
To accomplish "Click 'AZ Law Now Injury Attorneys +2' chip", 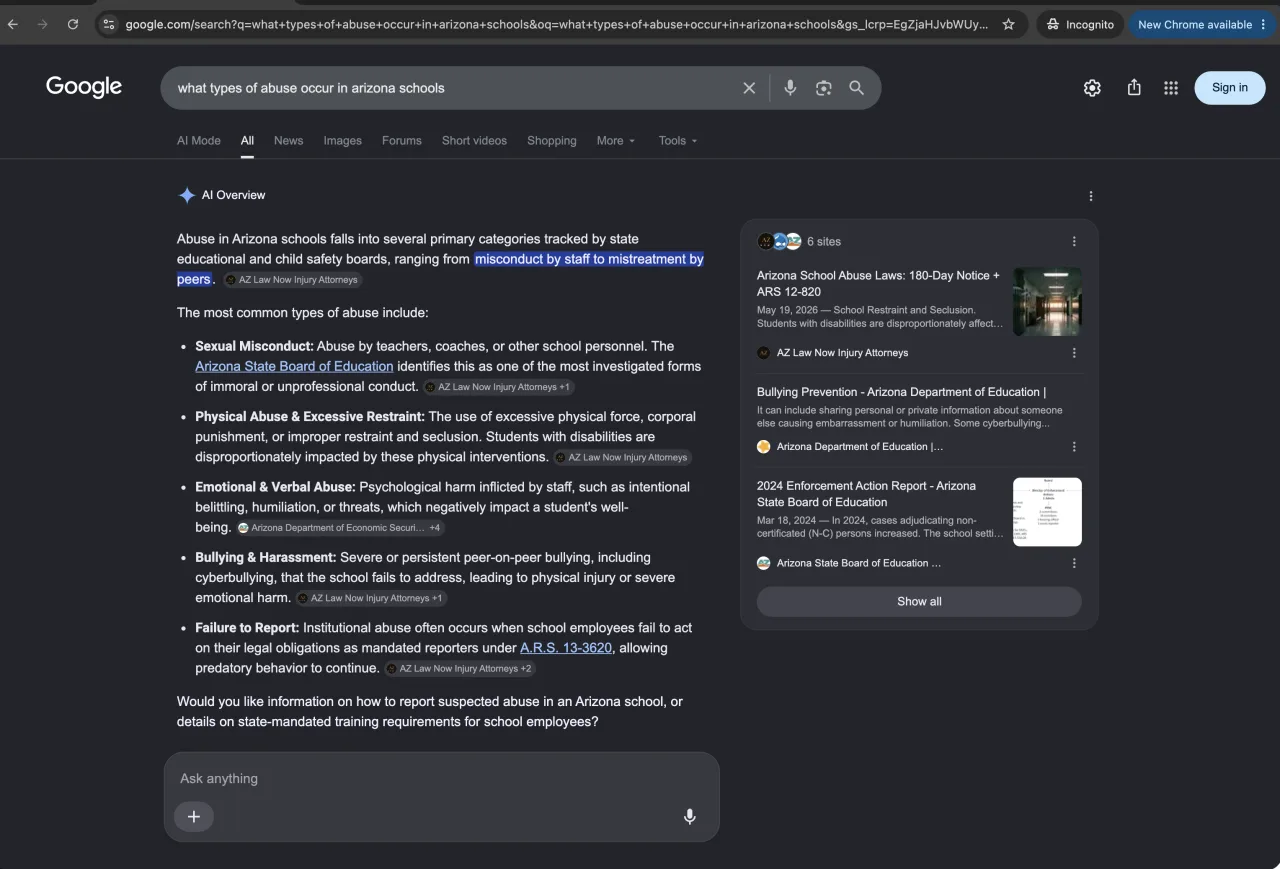I will 460,669.
